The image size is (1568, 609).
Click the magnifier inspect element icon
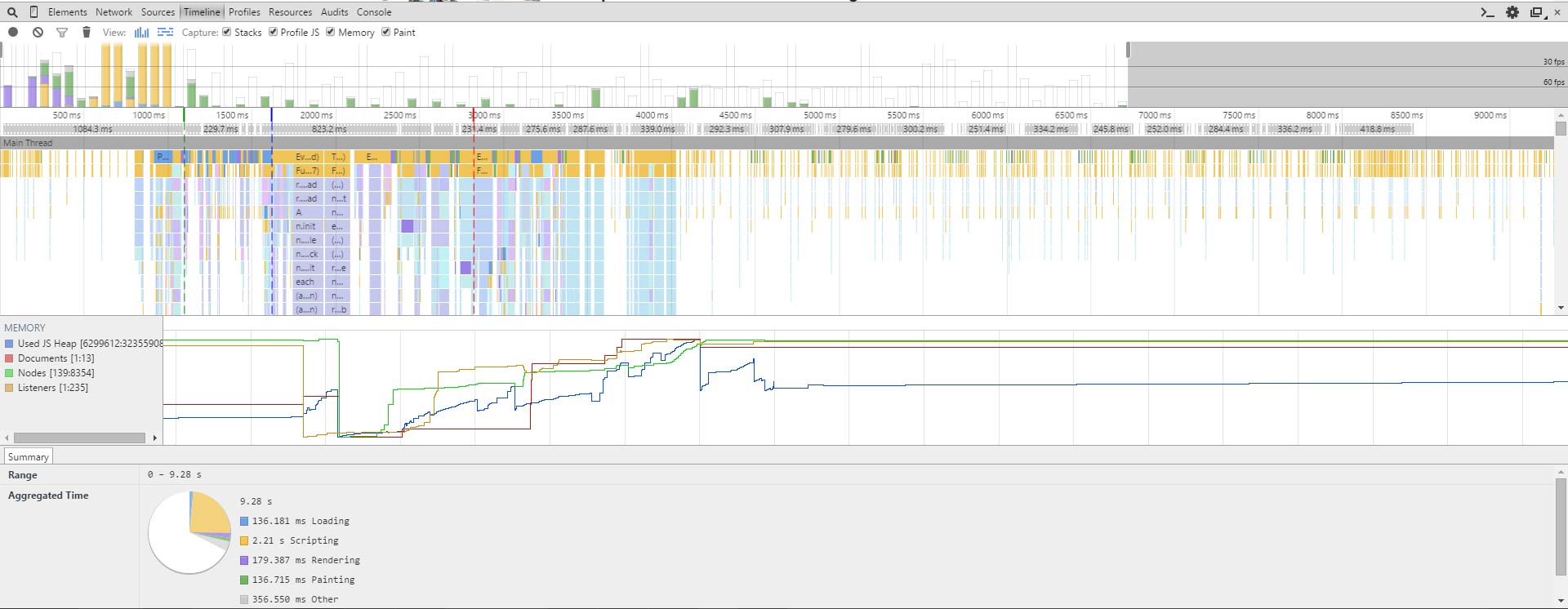(x=12, y=12)
